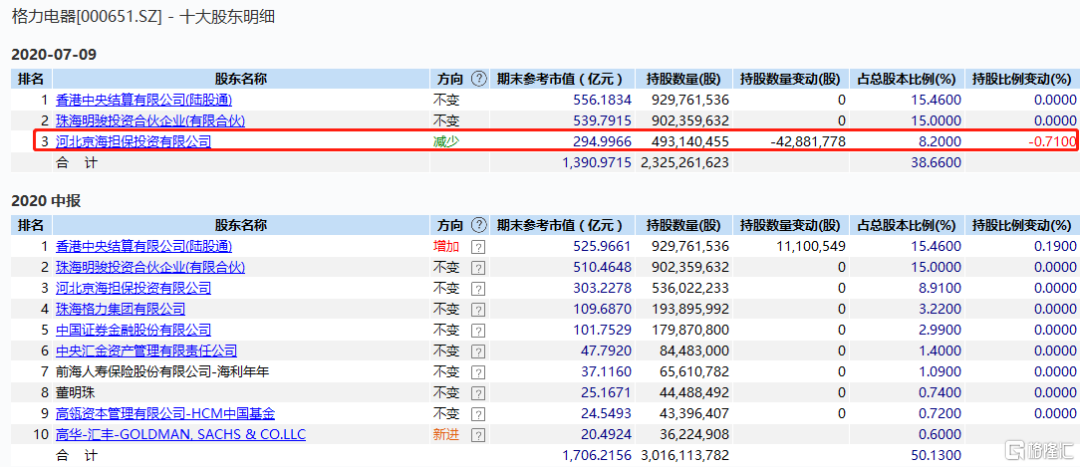The width and height of the screenshot is (1080, 467).
Task: Click the question icon in the 前海人寿保险 row
Action: point(477,373)
